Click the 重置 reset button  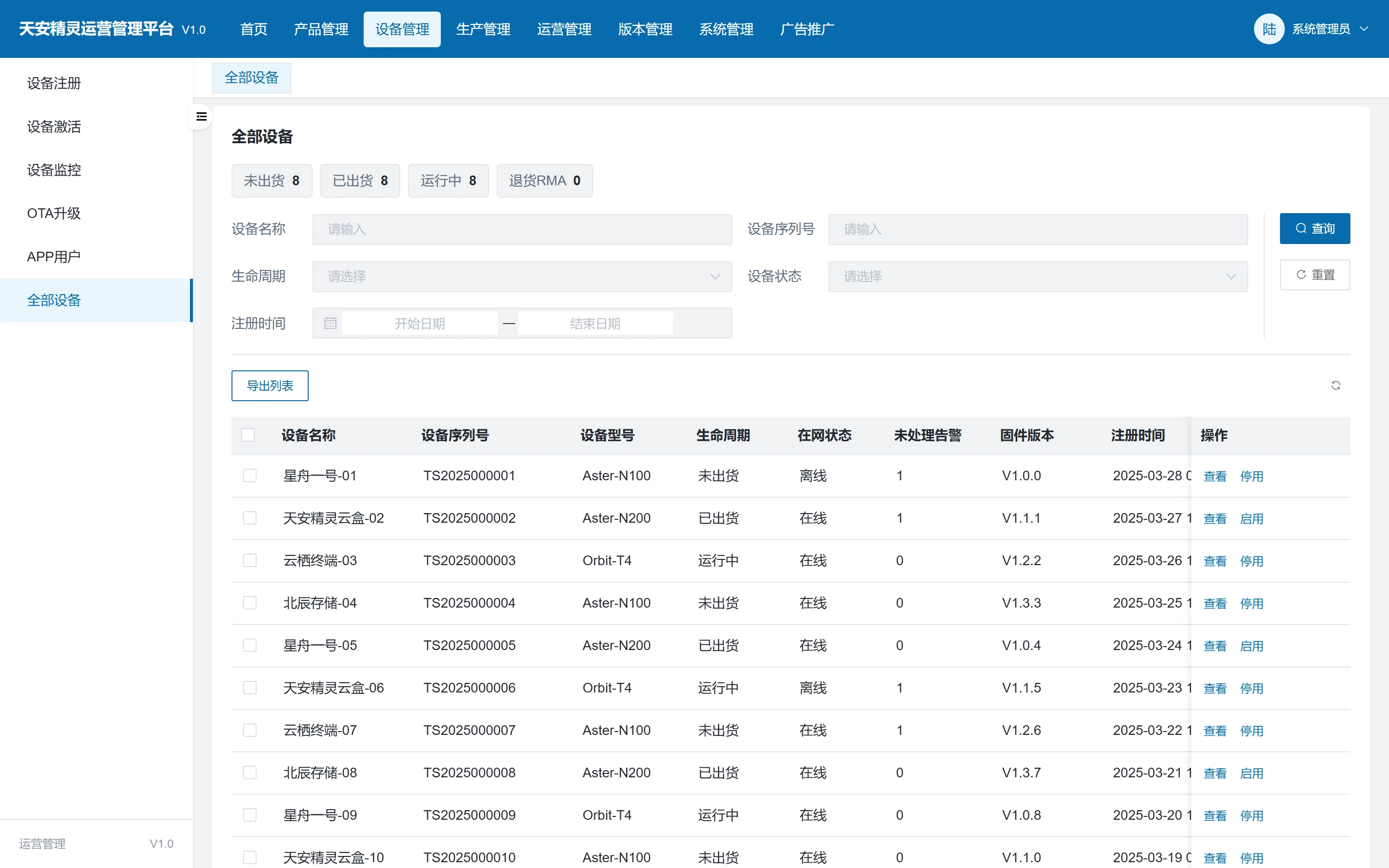point(1314,275)
